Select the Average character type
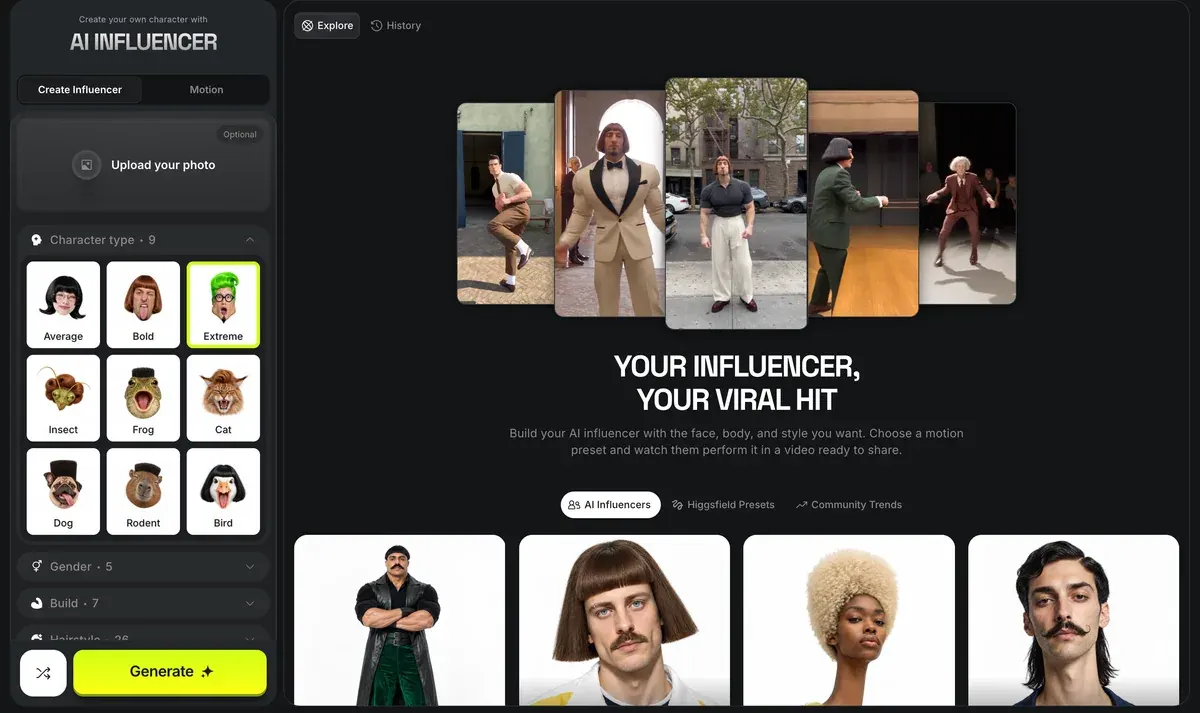This screenshot has width=1200, height=713. tap(63, 304)
